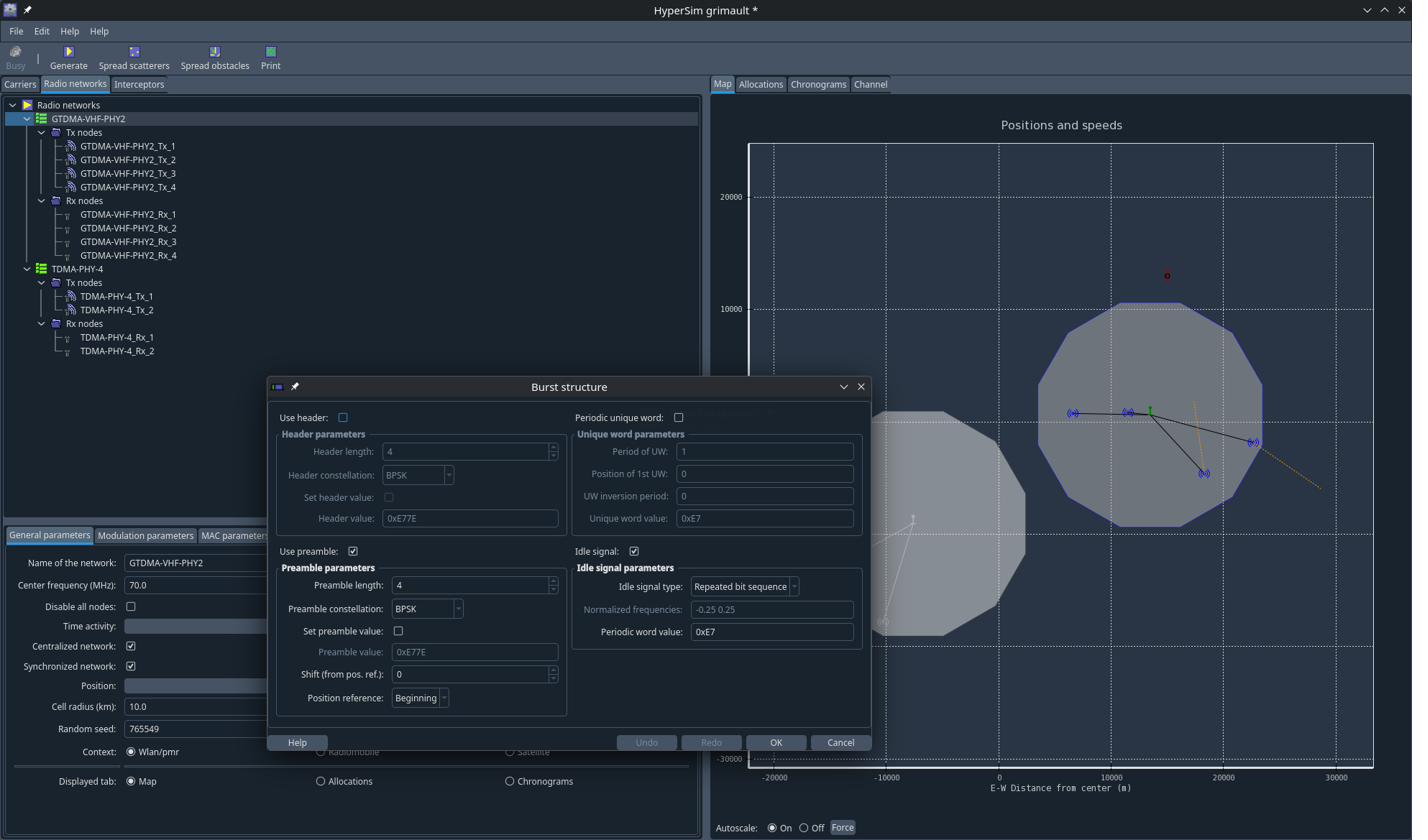This screenshot has height=840, width=1428.
Task: Click the red interceptor marker on the map
Action: 1167,276
